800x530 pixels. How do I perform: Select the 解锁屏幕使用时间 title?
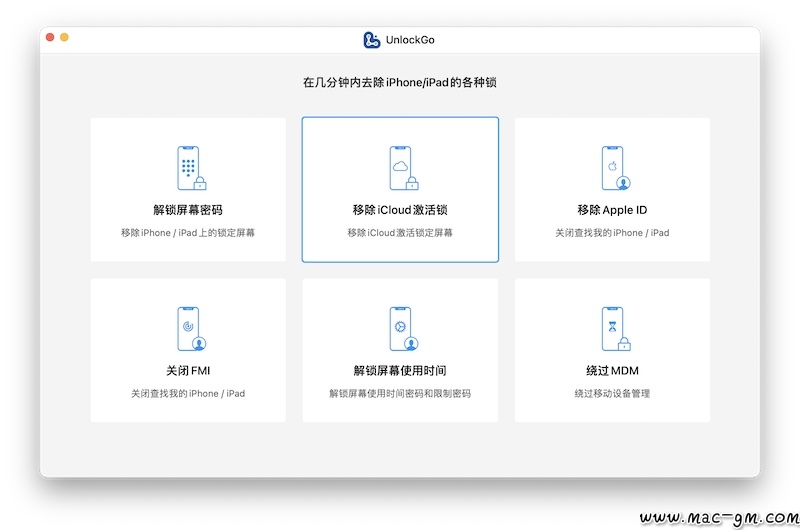tap(400, 371)
